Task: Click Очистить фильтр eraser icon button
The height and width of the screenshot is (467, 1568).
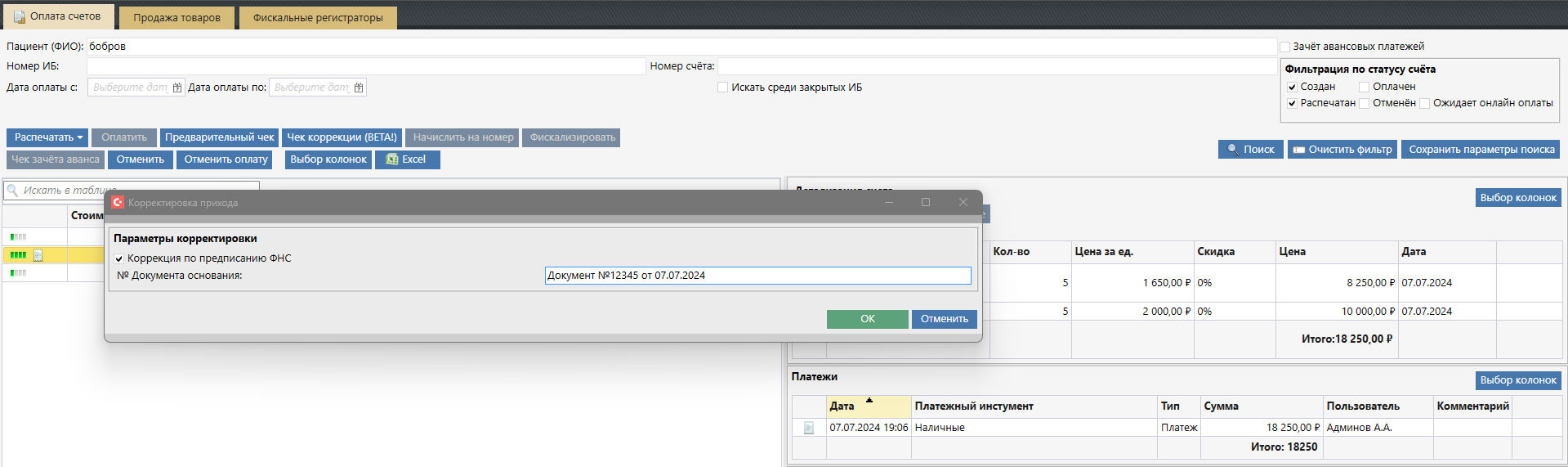Action: pyautogui.click(x=1340, y=150)
